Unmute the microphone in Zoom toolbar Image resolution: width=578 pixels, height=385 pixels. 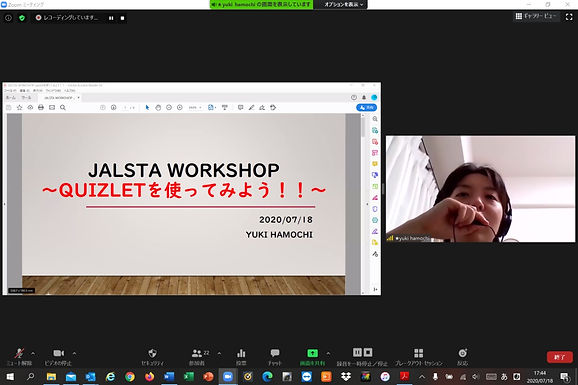(19, 356)
